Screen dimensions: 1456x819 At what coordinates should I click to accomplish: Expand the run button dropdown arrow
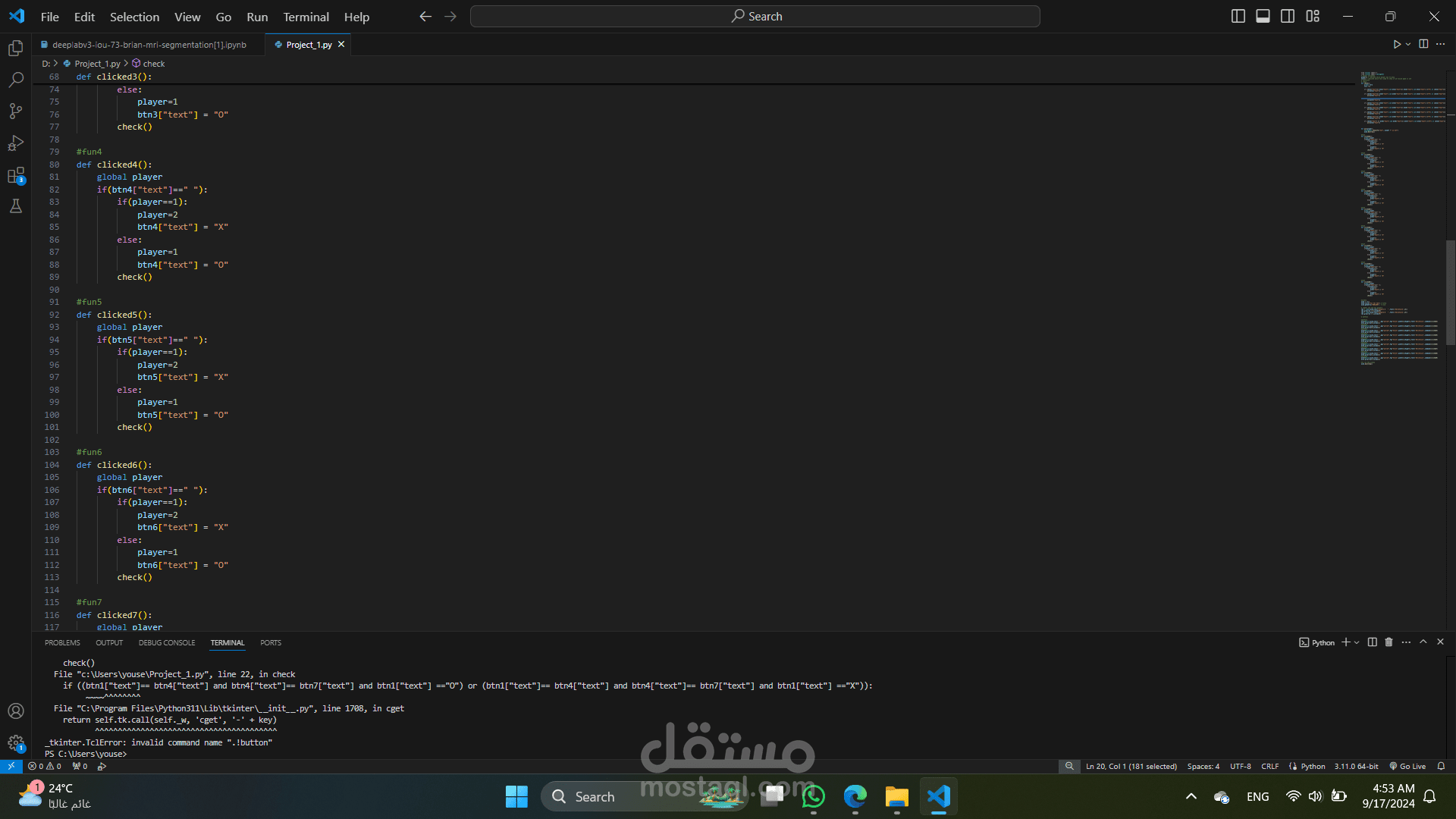1408,45
